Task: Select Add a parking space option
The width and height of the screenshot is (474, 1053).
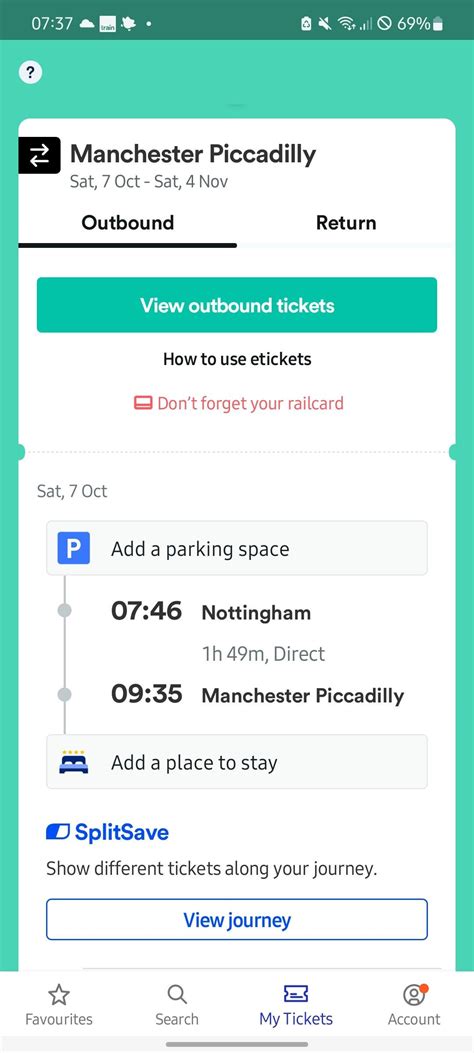Action: click(237, 548)
